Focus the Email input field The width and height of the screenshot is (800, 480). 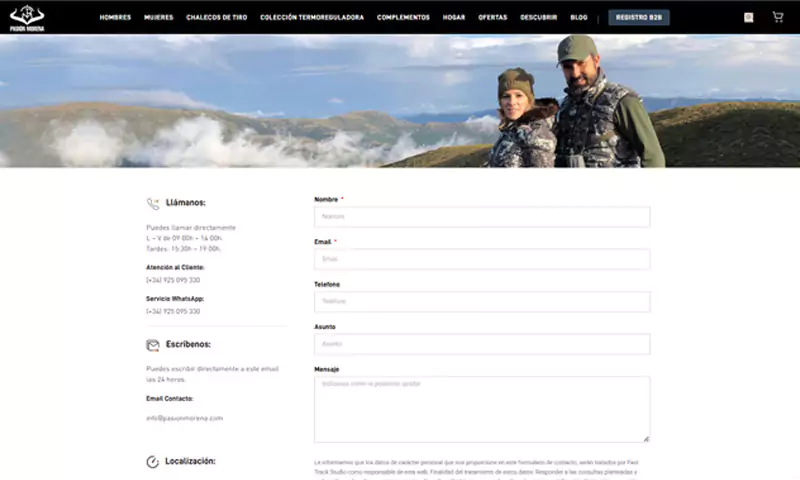482,259
